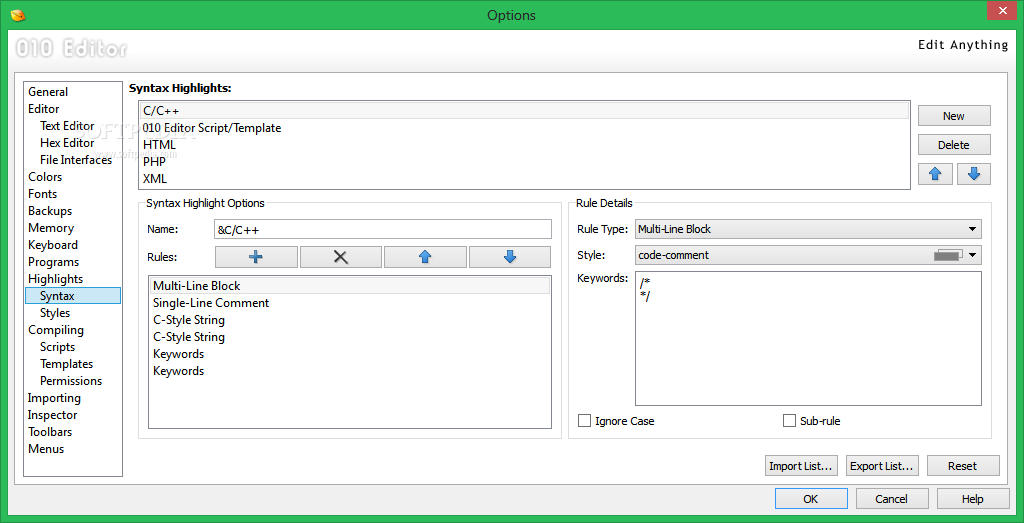Select the second Keywords rule
The image size is (1024, 523).
pyautogui.click(x=350, y=371)
